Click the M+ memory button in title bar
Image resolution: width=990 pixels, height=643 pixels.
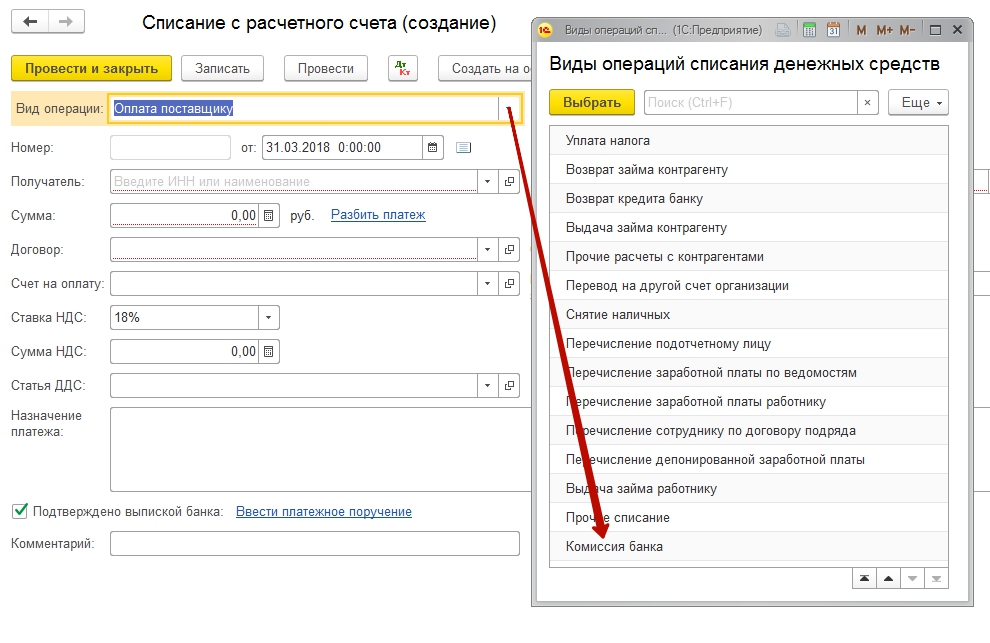[x=884, y=30]
